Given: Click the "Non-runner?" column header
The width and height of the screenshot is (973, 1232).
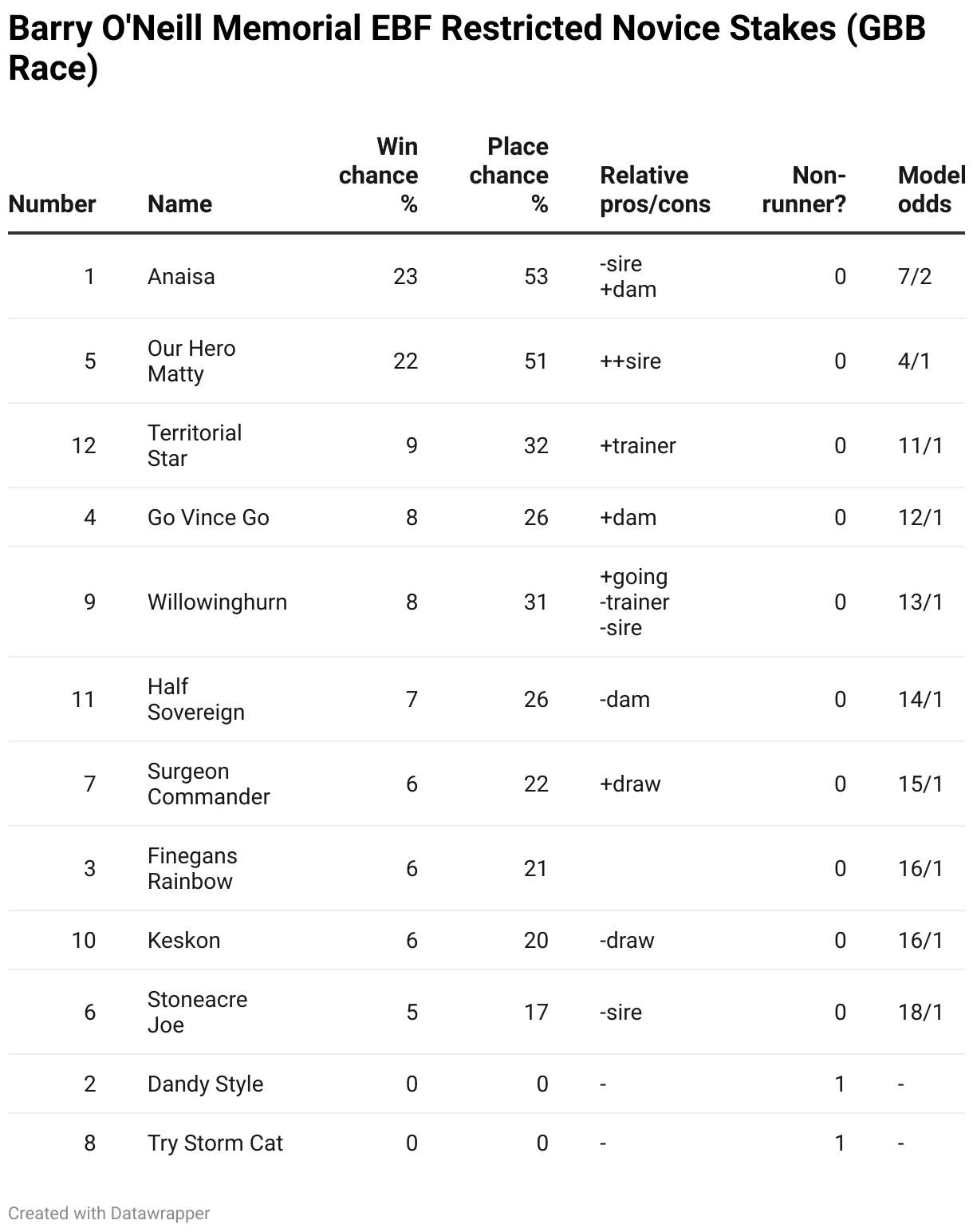Looking at the screenshot, I should [804, 189].
